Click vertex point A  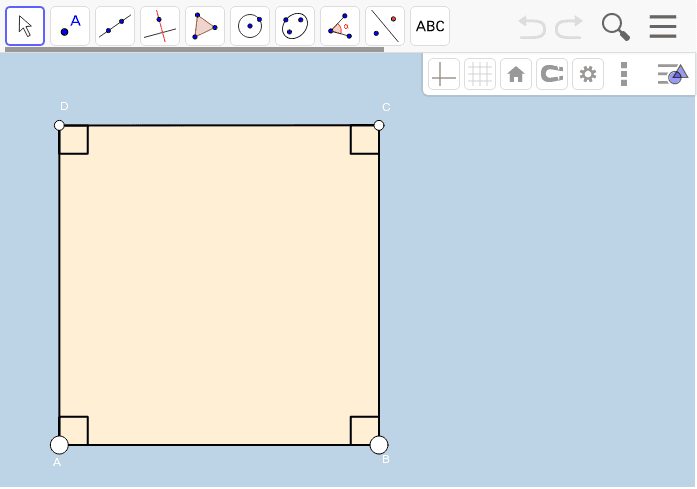click(x=59, y=445)
